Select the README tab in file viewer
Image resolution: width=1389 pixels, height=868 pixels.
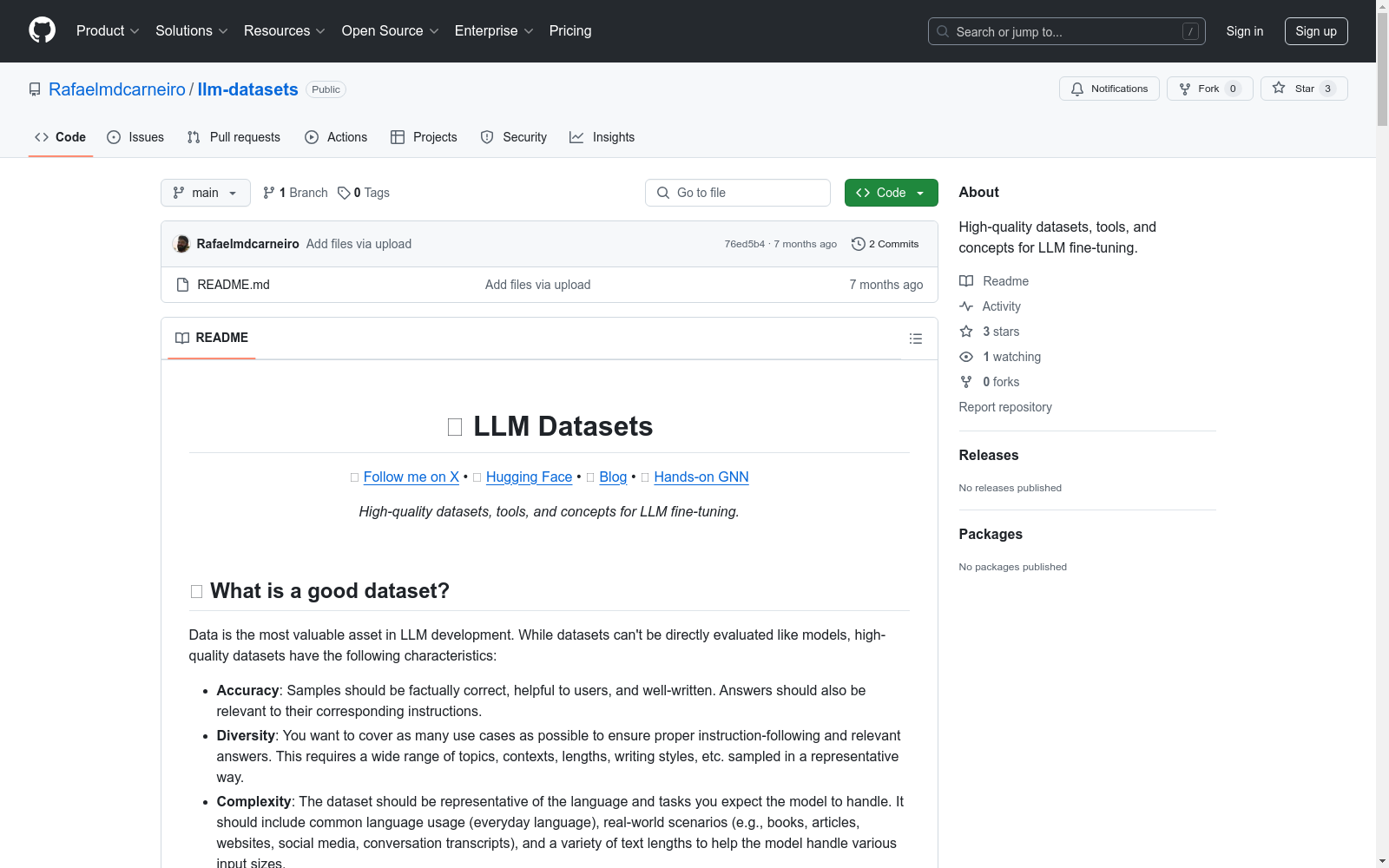click(x=212, y=338)
